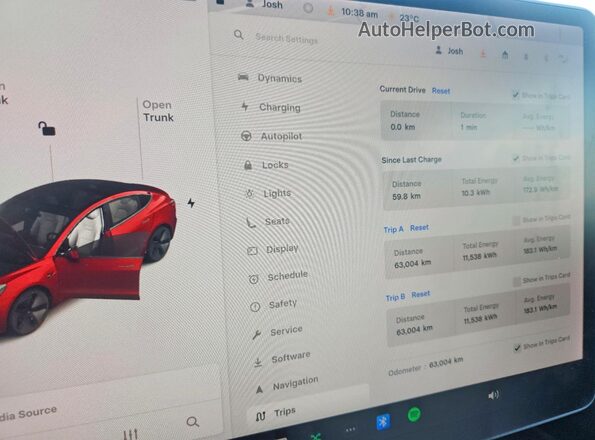Tap the Software download icon in sidebar

pyautogui.click(x=258, y=363)
